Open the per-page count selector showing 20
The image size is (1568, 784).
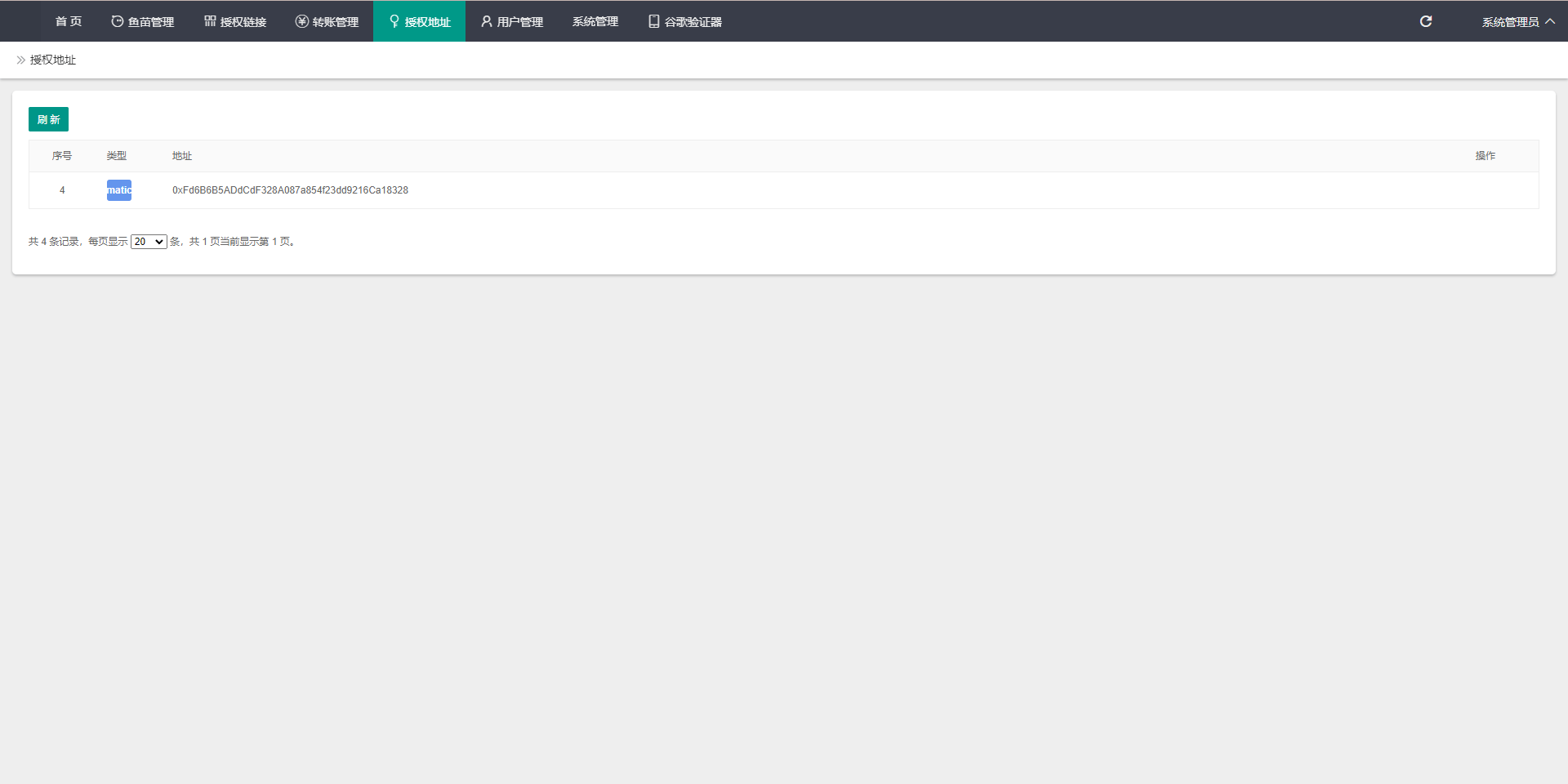click(149, 242)
